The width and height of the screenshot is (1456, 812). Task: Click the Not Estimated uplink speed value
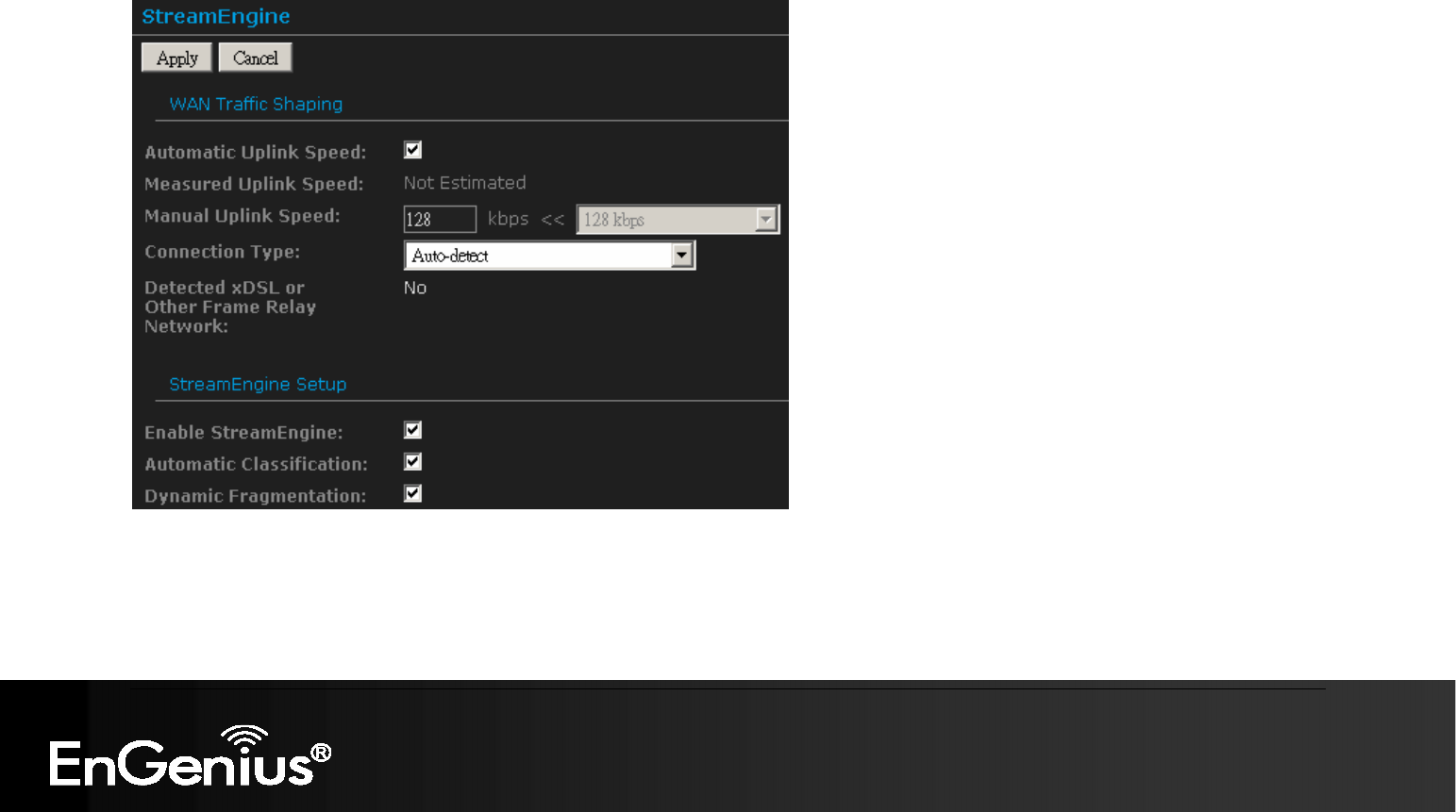[465, 183]
